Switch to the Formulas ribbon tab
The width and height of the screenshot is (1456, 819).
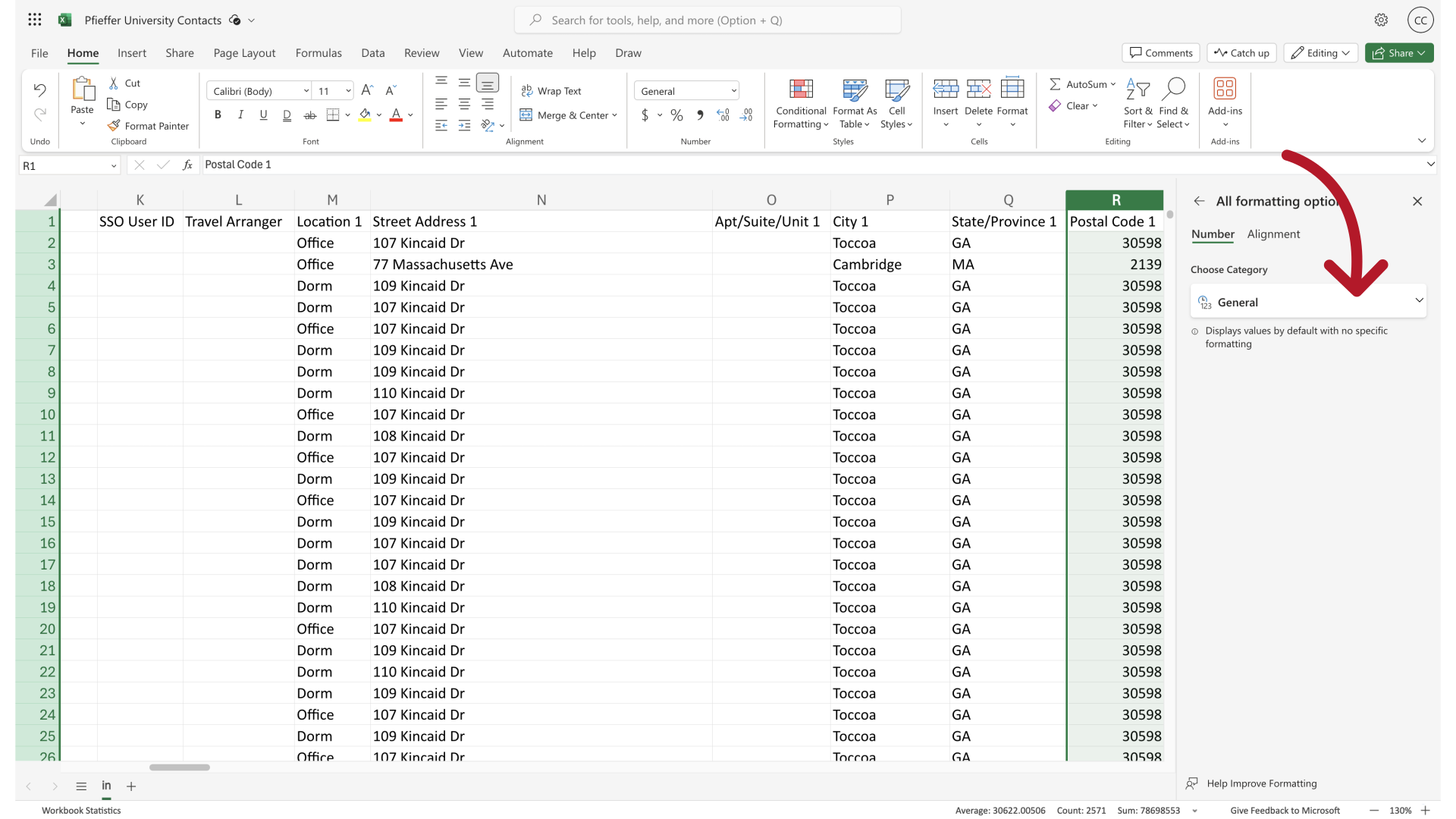pos(318,53)
